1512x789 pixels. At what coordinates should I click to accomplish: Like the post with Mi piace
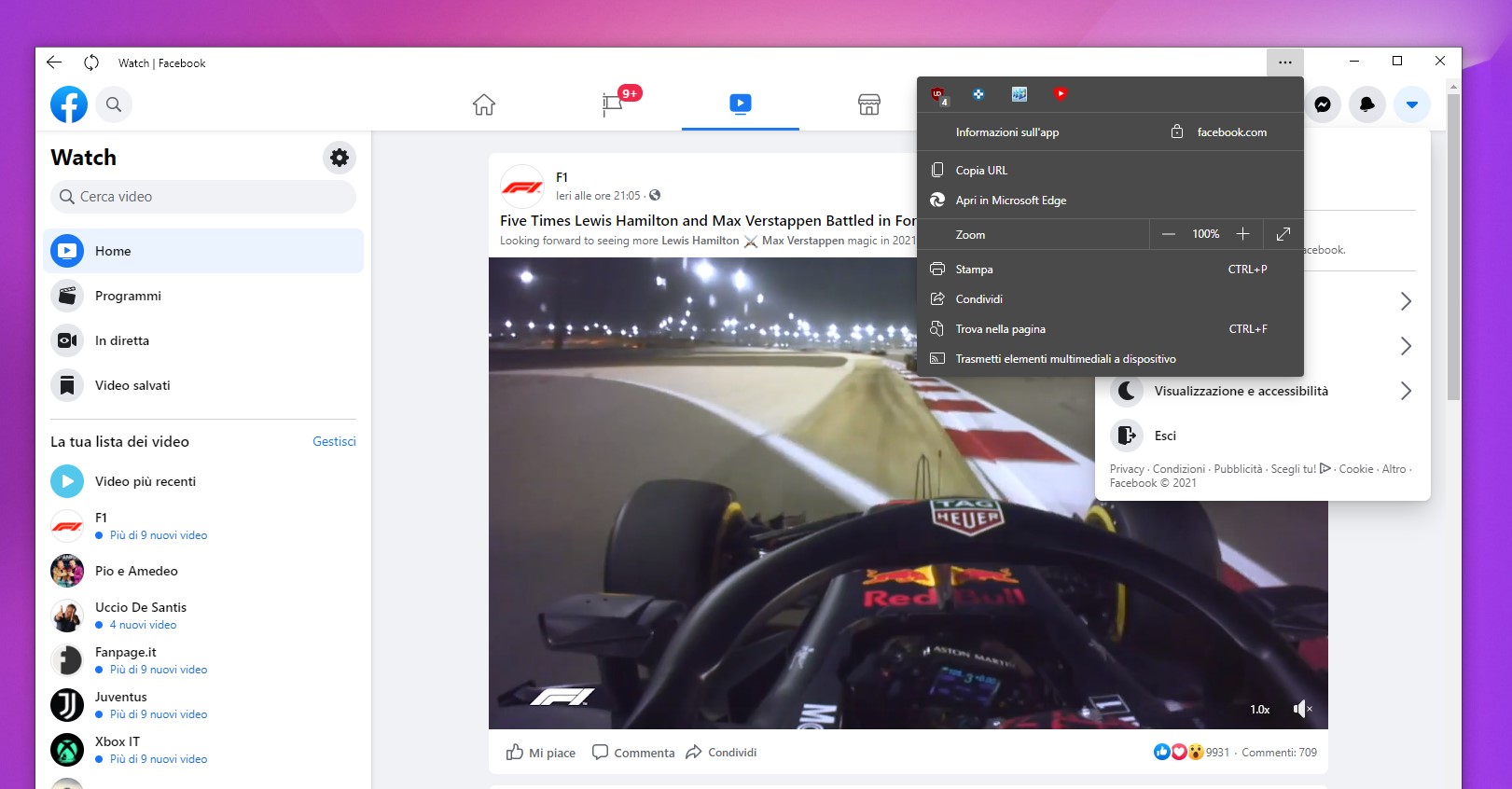(541, 753)
